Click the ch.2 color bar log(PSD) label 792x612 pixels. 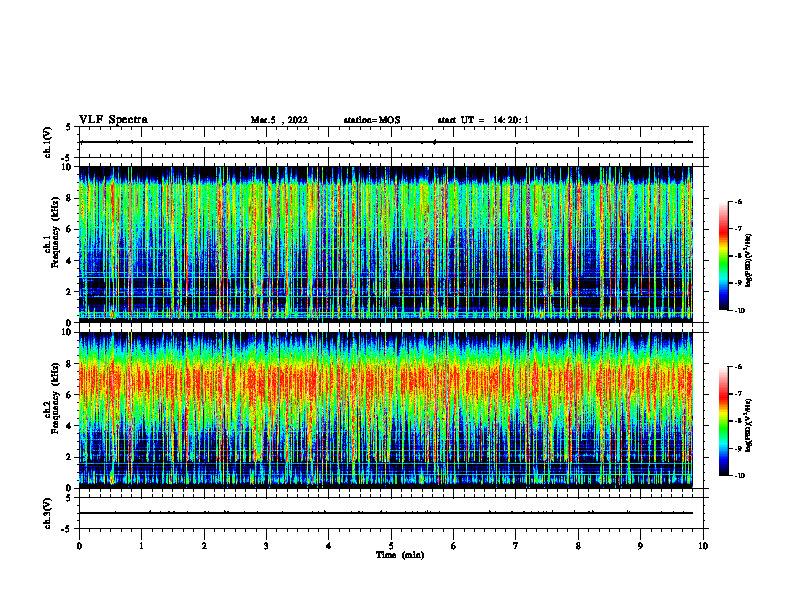749,426
